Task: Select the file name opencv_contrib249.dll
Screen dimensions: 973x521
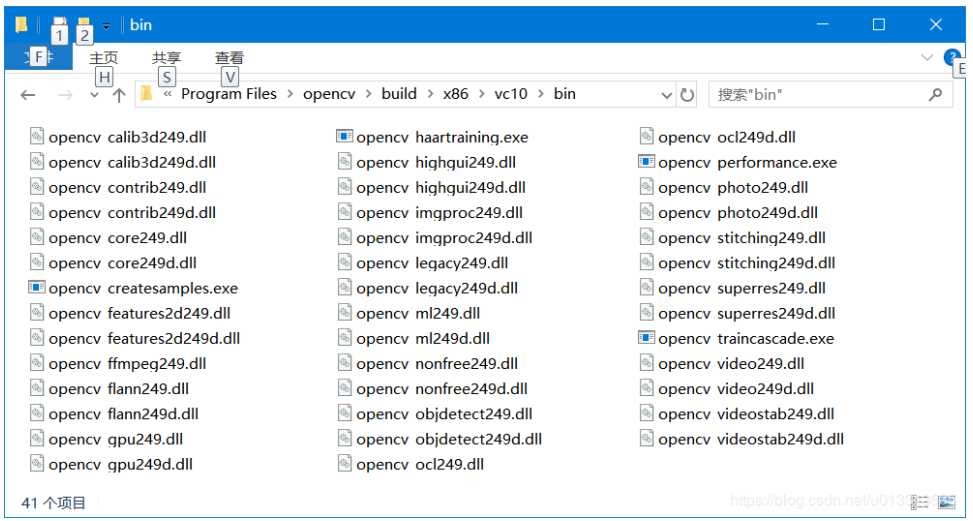Action: 127,187
